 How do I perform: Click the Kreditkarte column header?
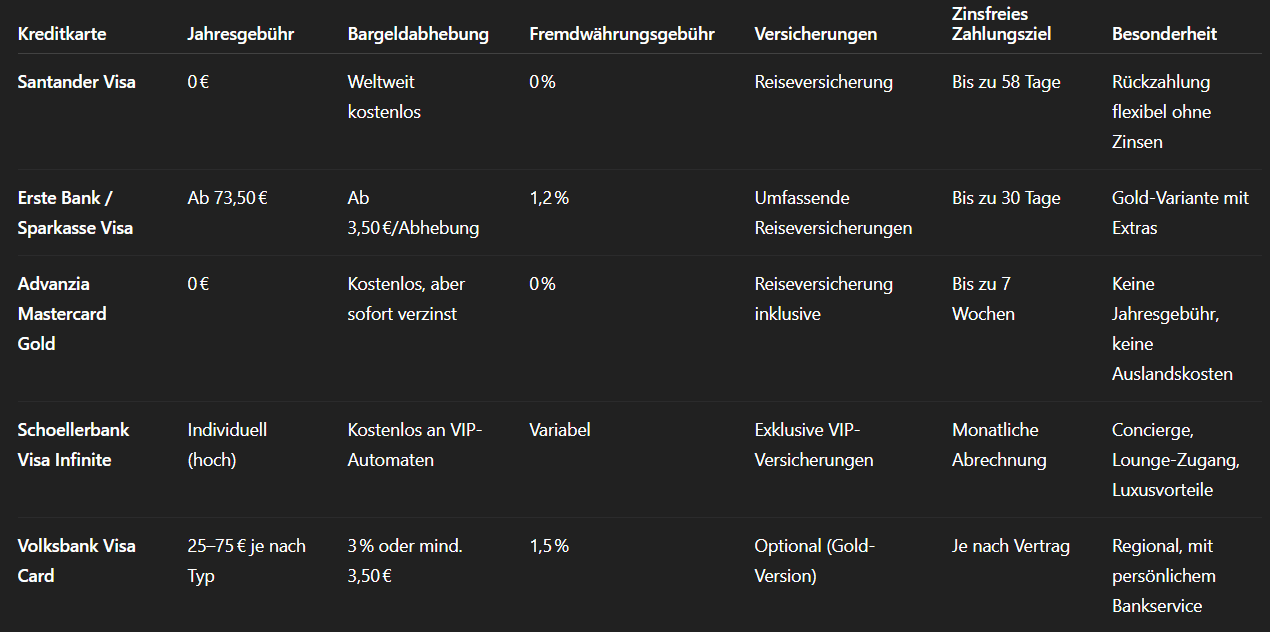(x=62, y=34)
